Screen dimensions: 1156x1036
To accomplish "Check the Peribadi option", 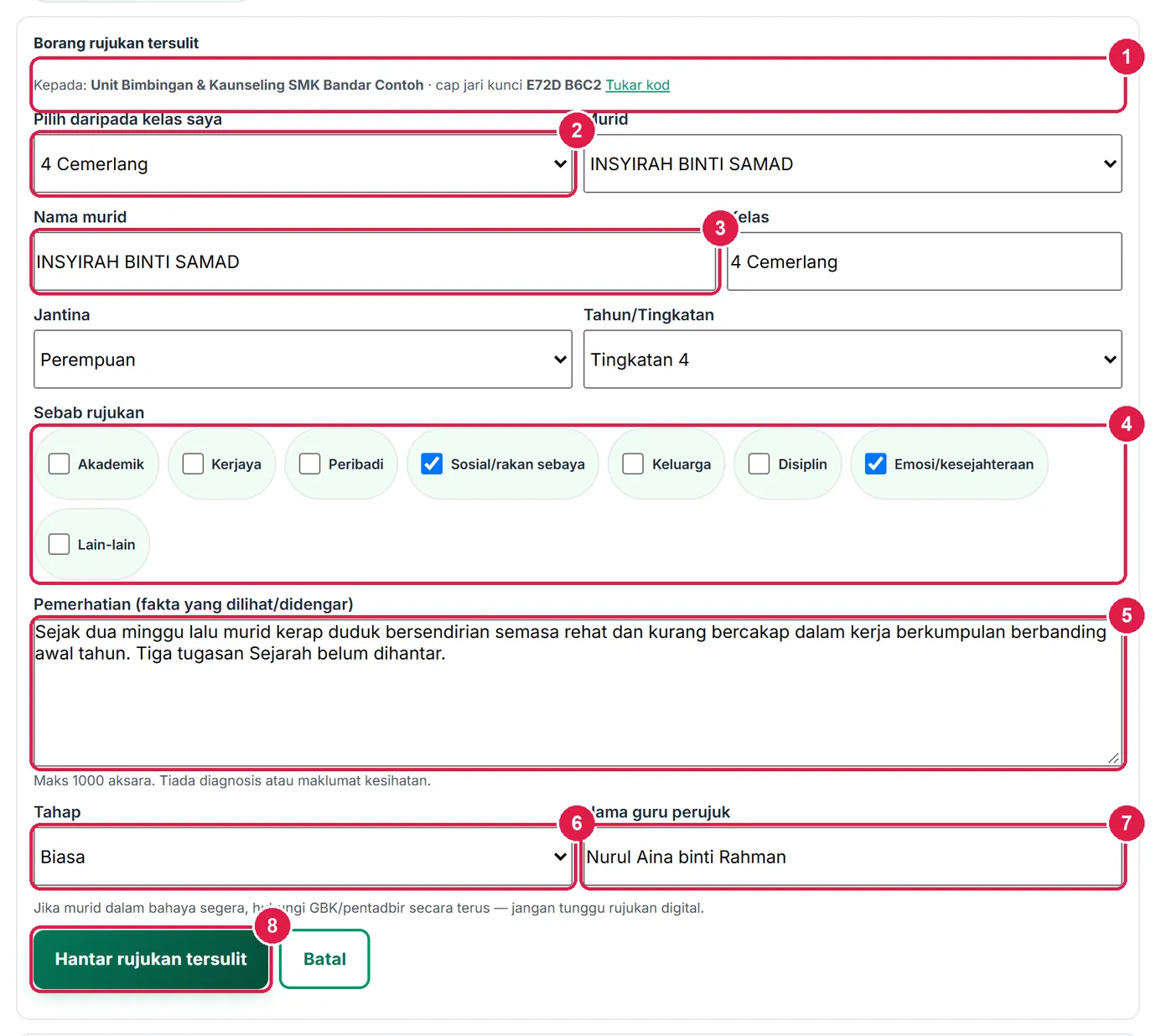I will (x=309, y=464).
